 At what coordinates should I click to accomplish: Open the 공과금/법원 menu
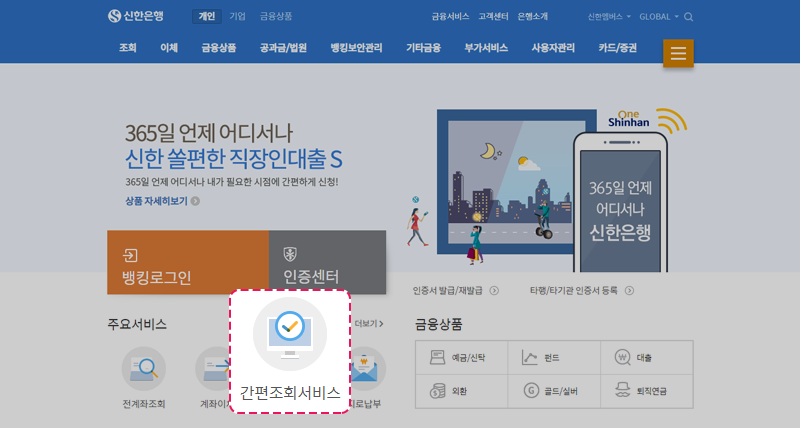point(283,48)
